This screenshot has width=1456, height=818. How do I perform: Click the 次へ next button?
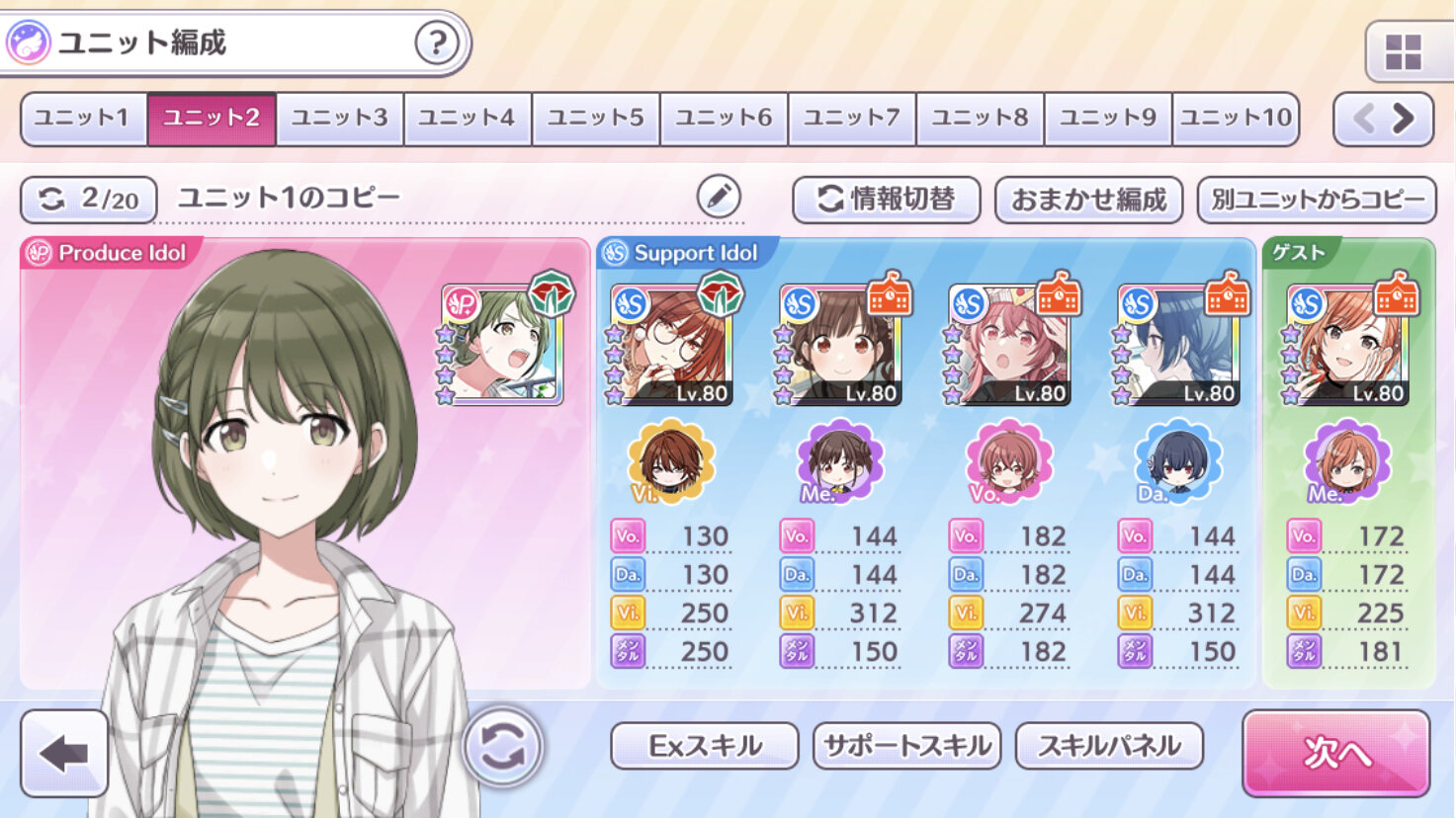(x=1336, y=753)
